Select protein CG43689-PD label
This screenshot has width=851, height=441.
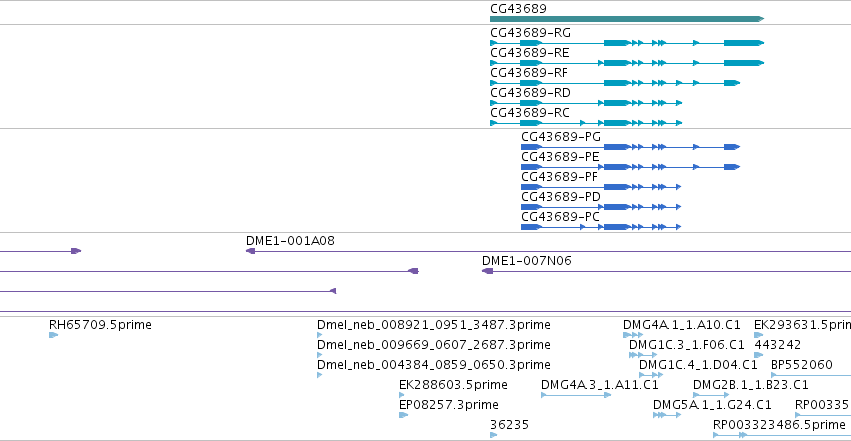tap(561, 197)
